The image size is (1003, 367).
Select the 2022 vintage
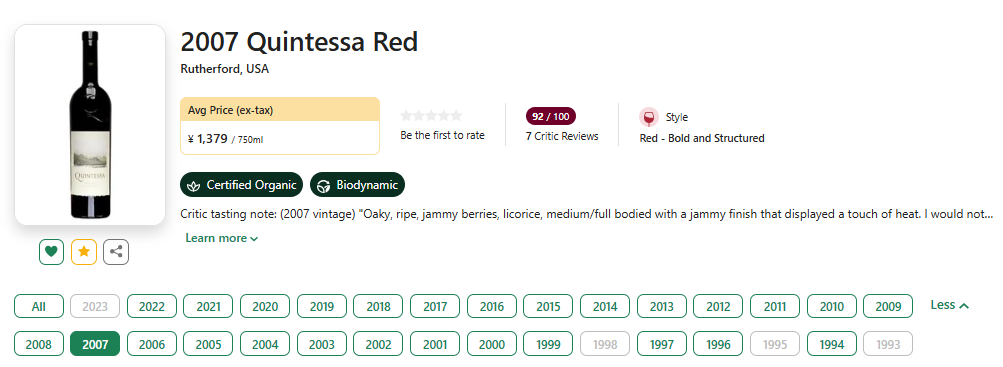pyautogui.click(x=152, y=306)
